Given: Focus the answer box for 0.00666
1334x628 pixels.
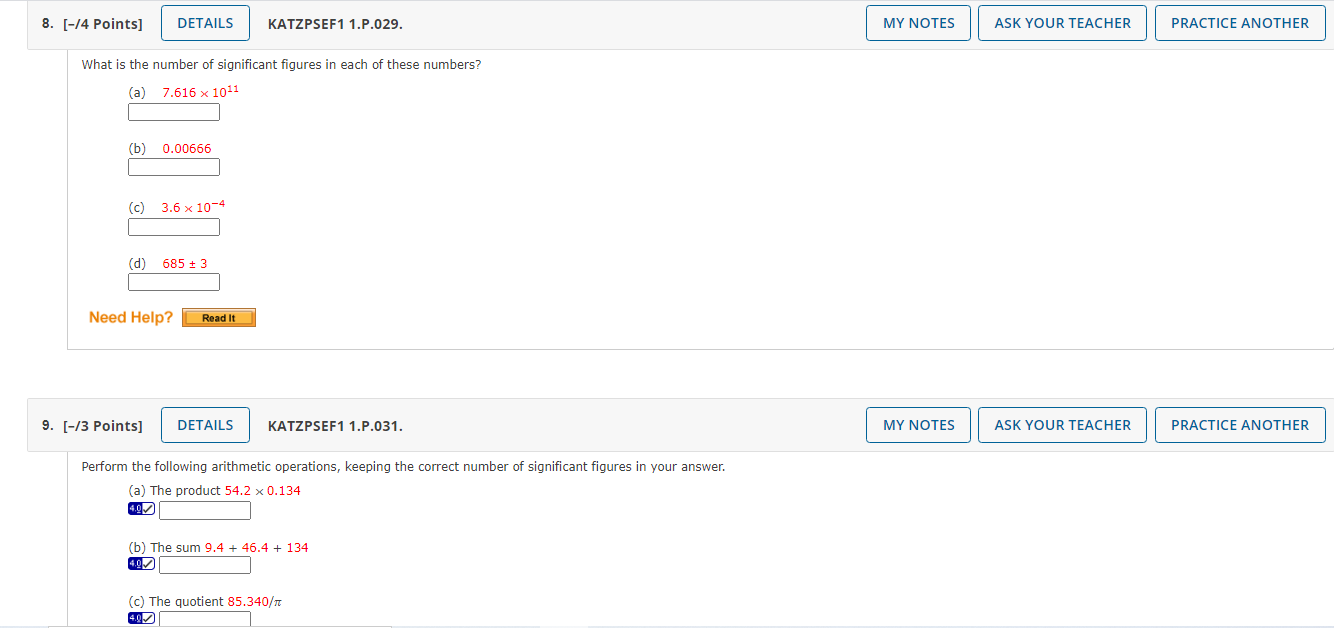Looking at the screenshot, I should pos(174,167).
